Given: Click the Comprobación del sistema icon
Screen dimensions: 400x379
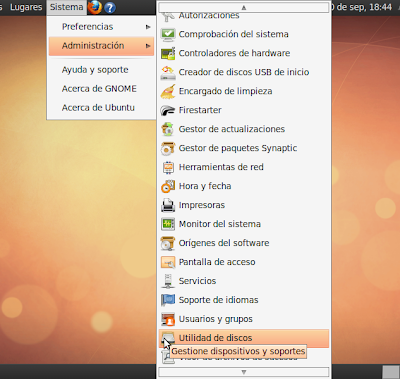Looking at the screenshot, I should pos(168,34).
